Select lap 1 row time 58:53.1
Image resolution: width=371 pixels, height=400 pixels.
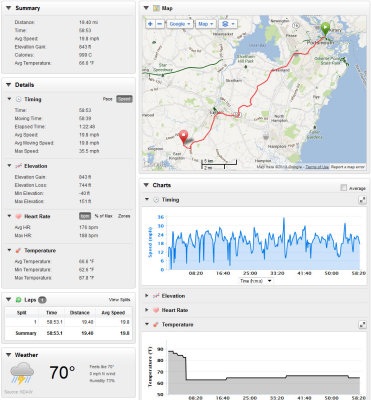tap(54, 322)
